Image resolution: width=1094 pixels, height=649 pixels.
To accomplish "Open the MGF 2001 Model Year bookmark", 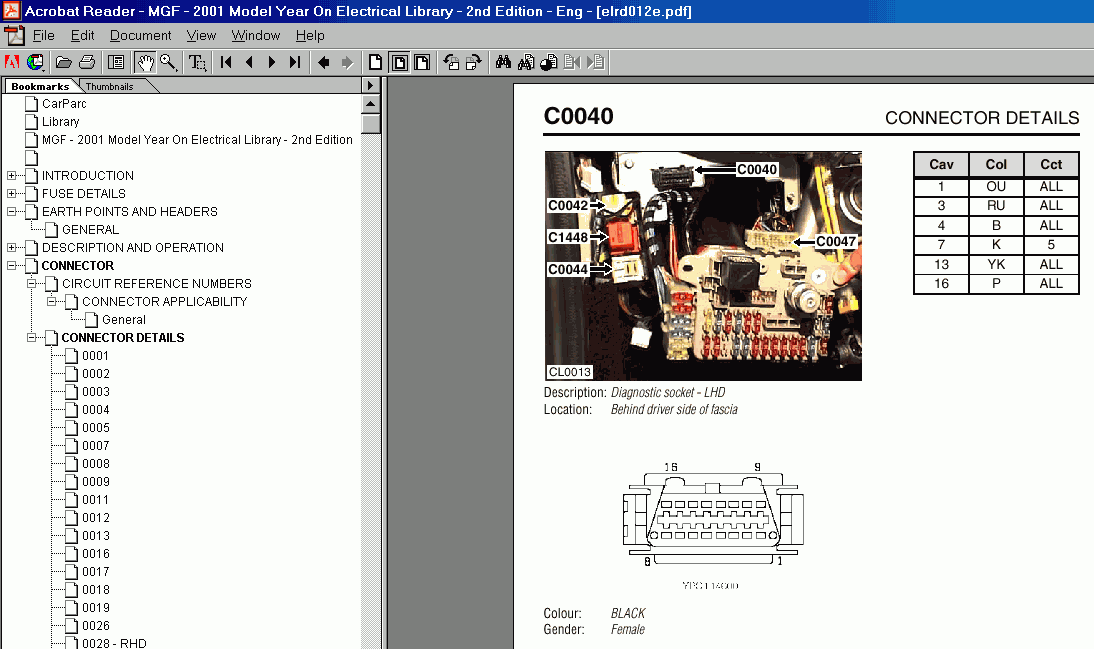I will [197, 140].
